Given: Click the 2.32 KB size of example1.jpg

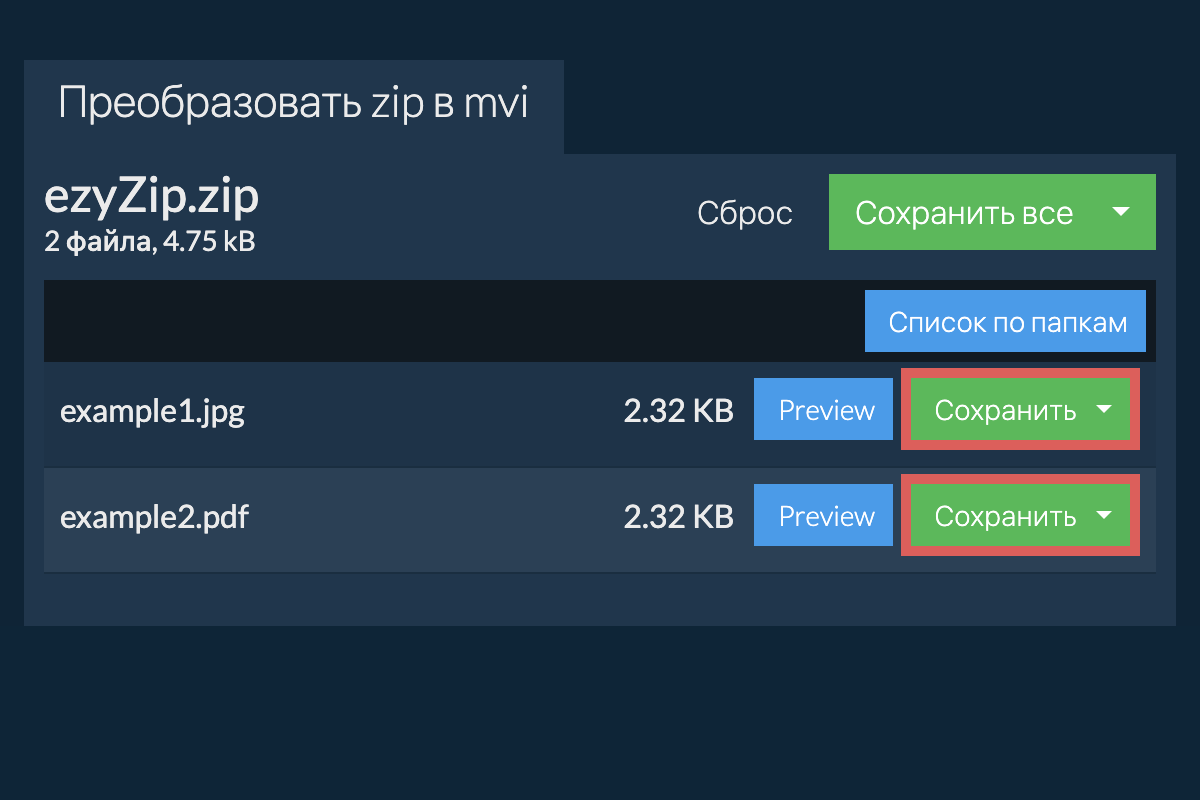Looking at the screenshot, I should point(678,411).
